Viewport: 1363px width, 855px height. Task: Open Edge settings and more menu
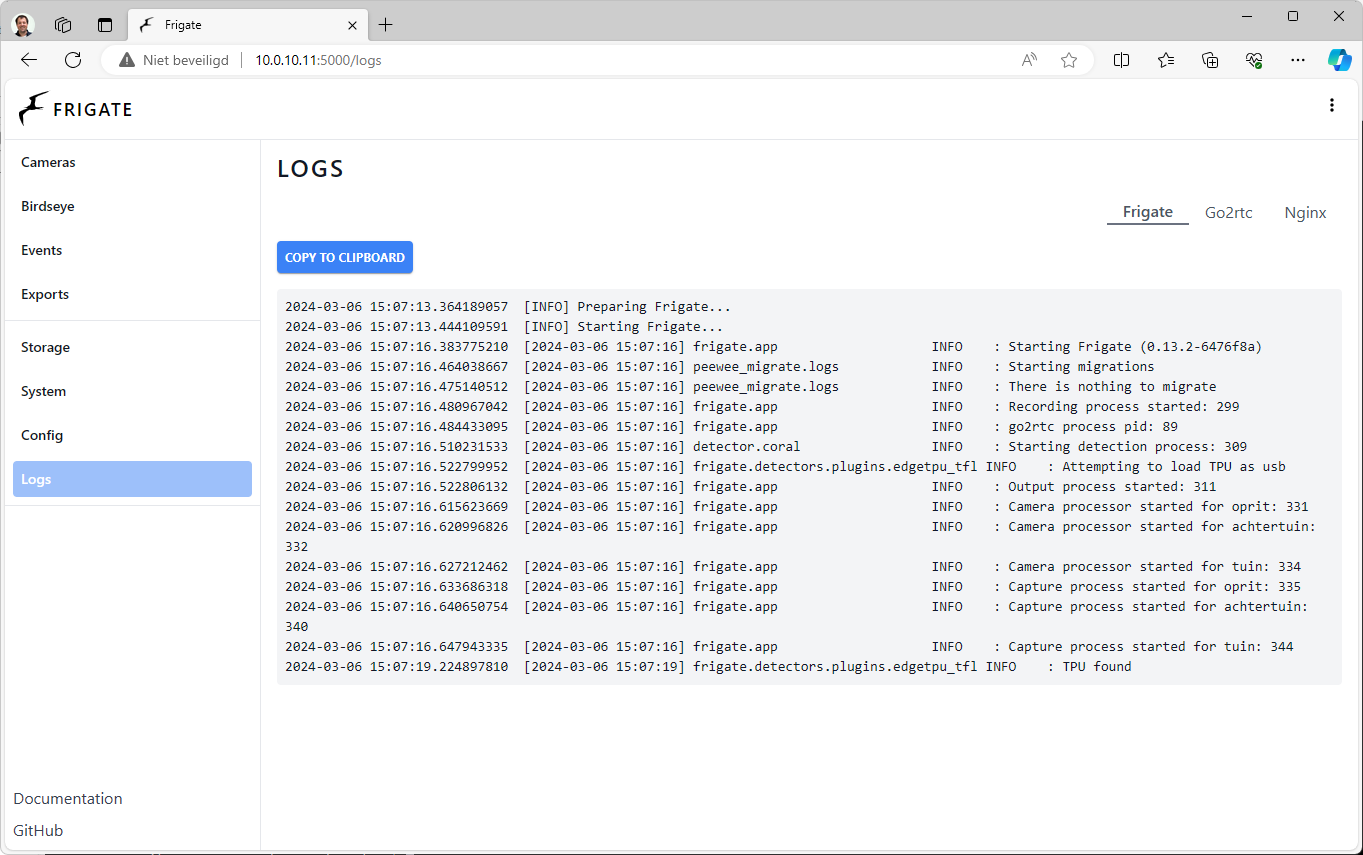click(x=1298, y=60)
